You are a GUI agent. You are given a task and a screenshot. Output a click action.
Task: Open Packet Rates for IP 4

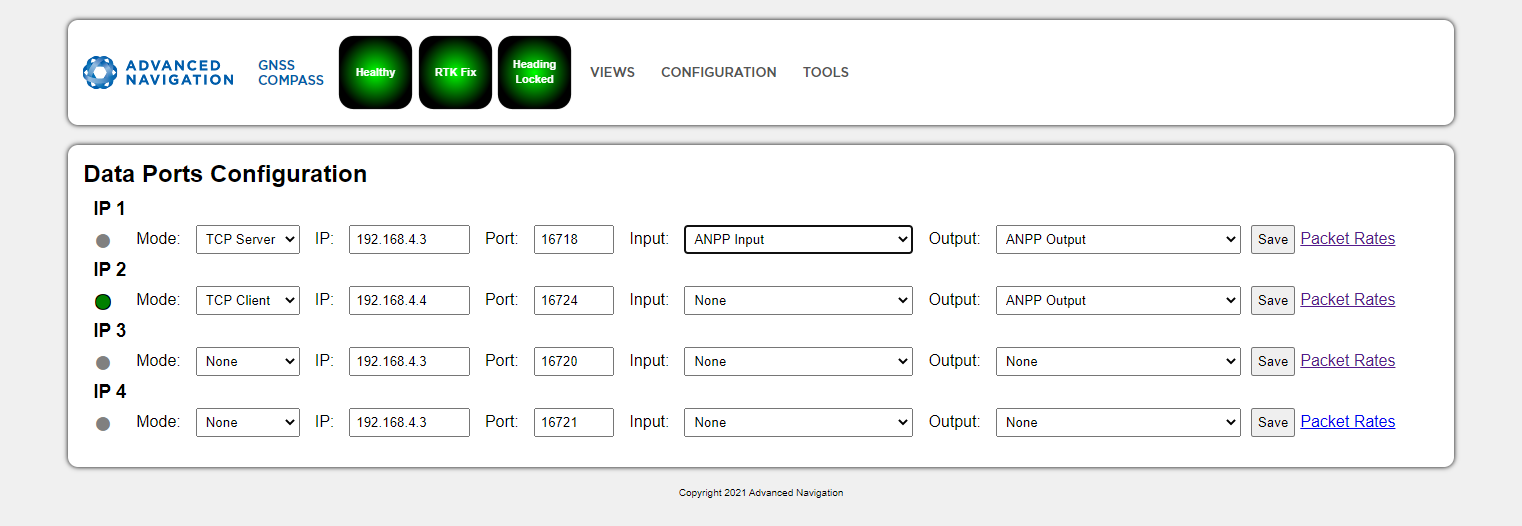1348,421
